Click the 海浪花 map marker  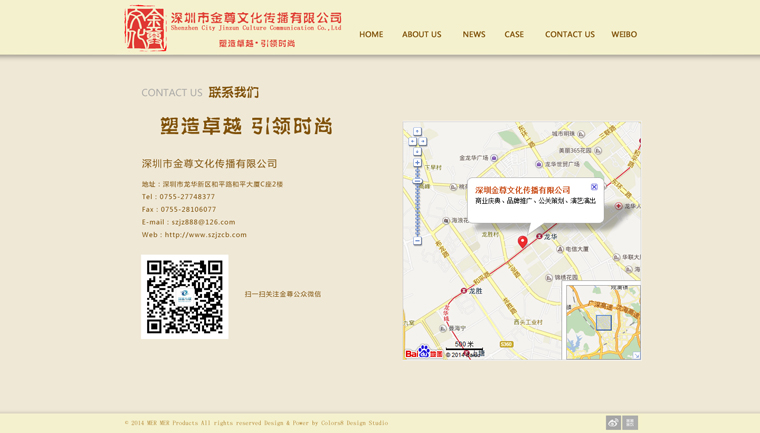pos(446,221)
